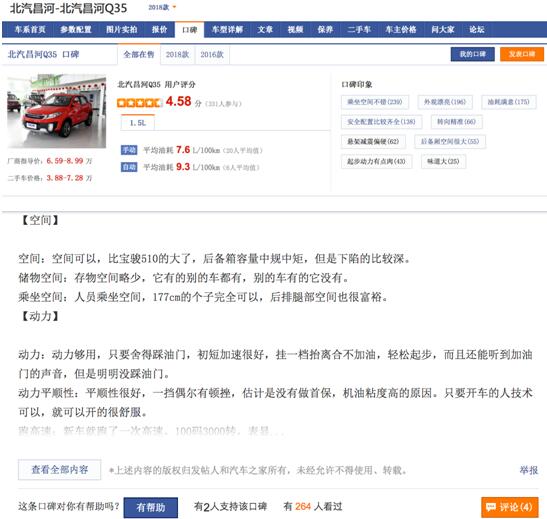
Task: Click the five-star rating icon
Action: pos(139,103)
